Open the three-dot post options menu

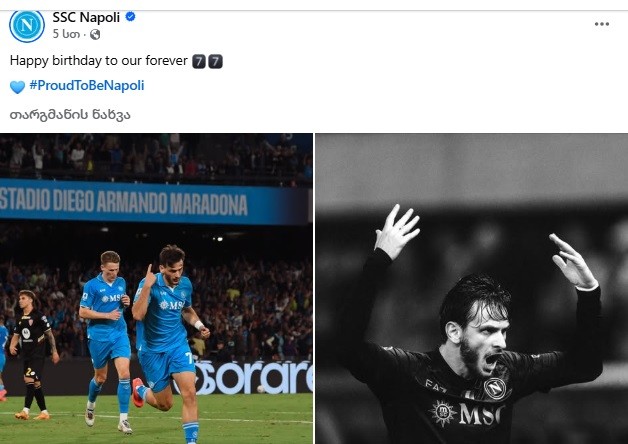tap(602, 24)
